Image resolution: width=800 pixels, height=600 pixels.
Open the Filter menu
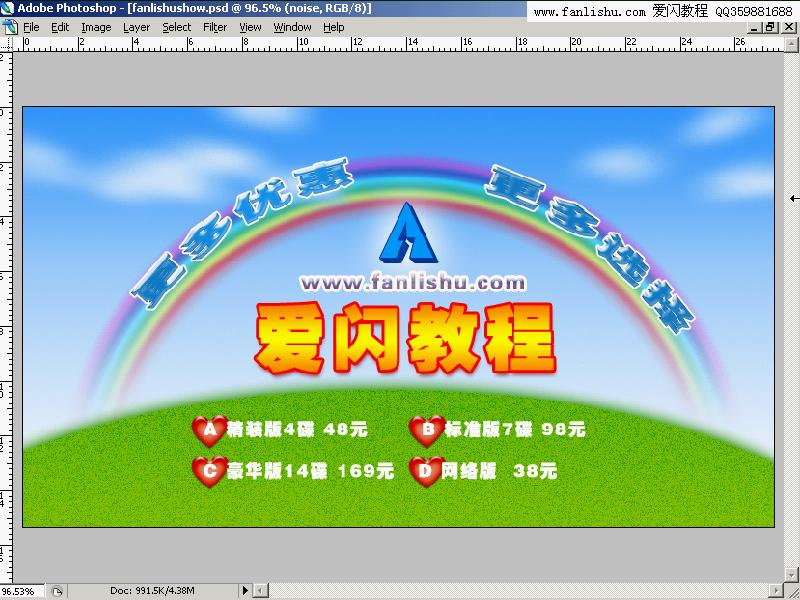click(x=215, y=27)
